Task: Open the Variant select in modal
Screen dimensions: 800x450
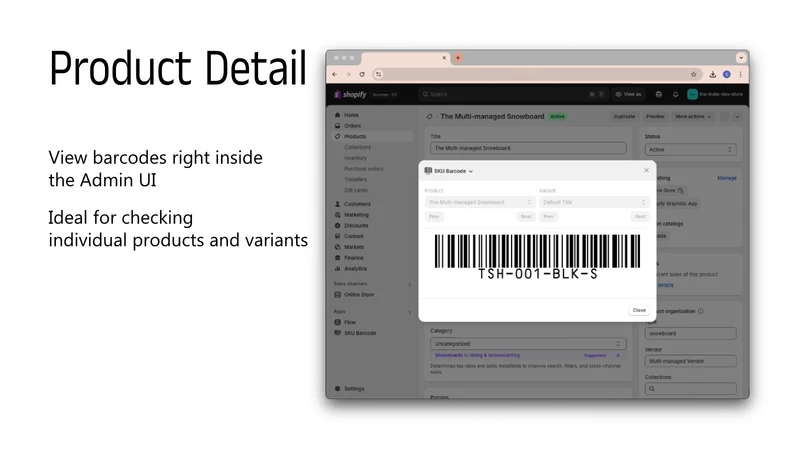Action: [x=594, y=203]
